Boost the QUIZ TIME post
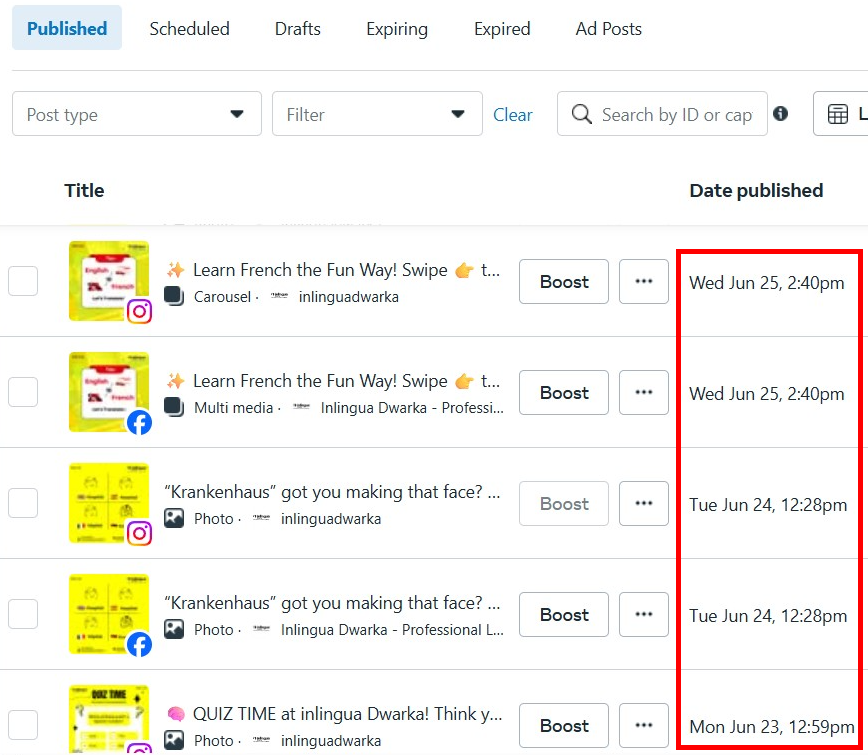This screenshot has height=755, width=868. tap(564, 725)
